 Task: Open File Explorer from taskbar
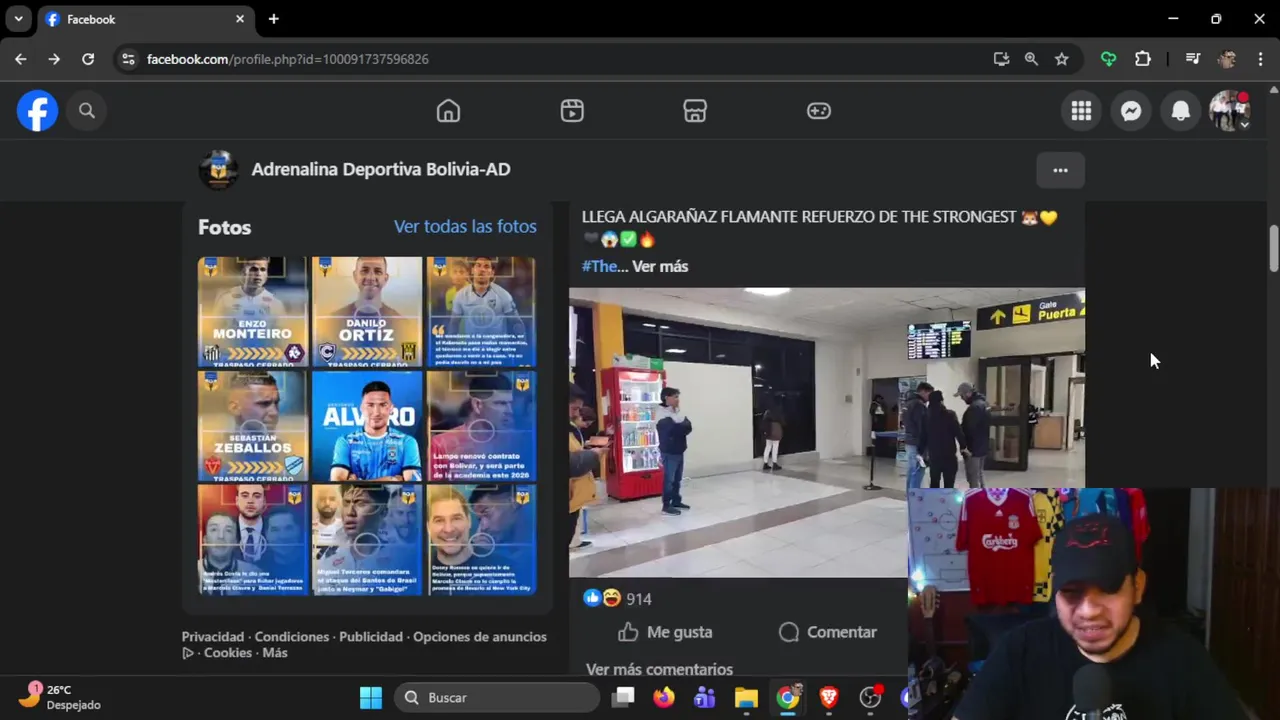tap(746, 698)
